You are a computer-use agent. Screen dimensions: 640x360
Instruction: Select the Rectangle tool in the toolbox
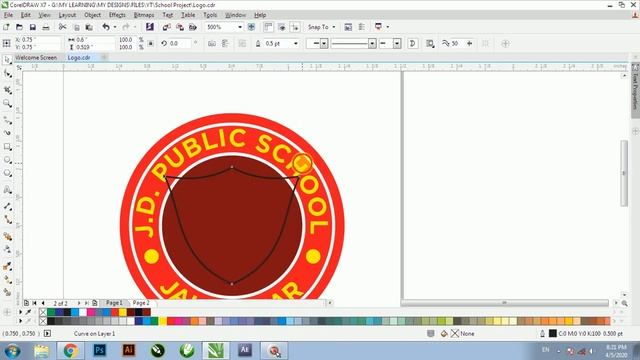[x=7, y=147]
